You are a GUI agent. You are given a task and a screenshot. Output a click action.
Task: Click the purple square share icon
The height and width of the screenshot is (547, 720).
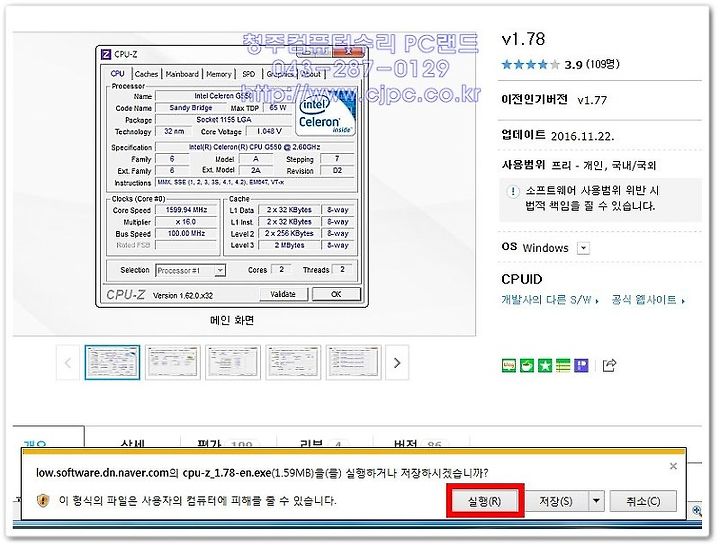tap(581, 366)
